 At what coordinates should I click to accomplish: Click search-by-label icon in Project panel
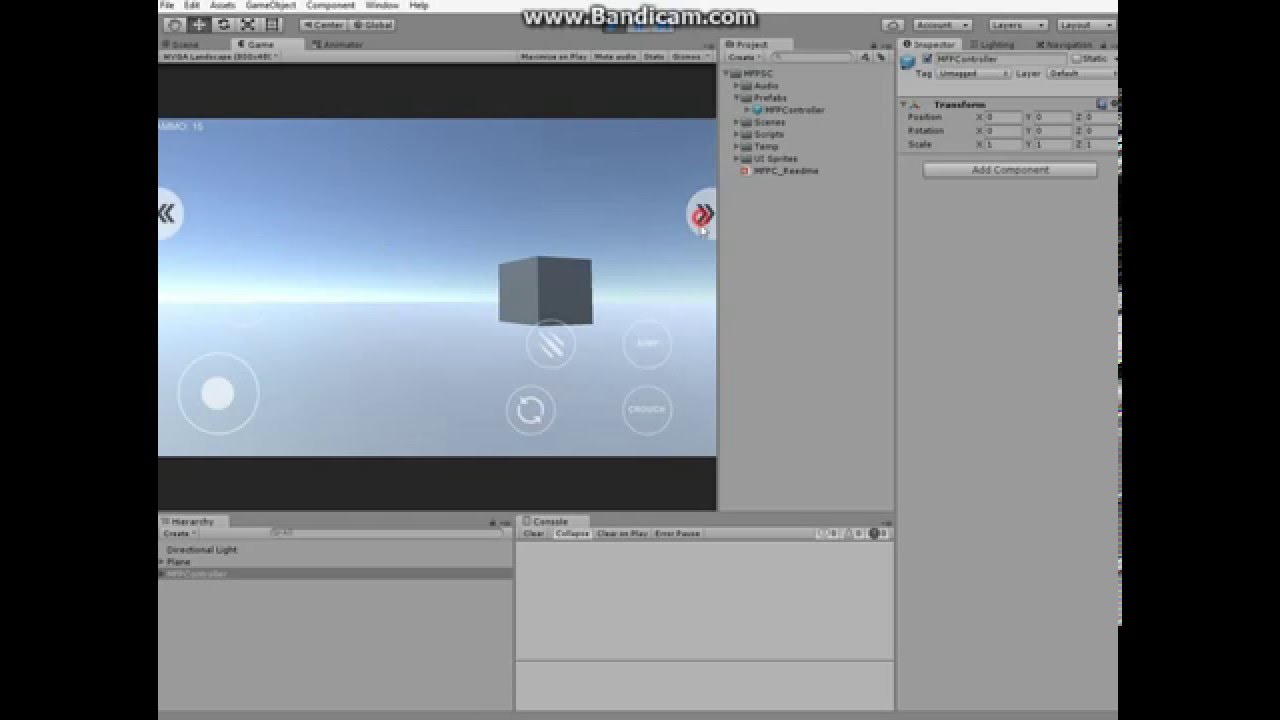point(880,57)
